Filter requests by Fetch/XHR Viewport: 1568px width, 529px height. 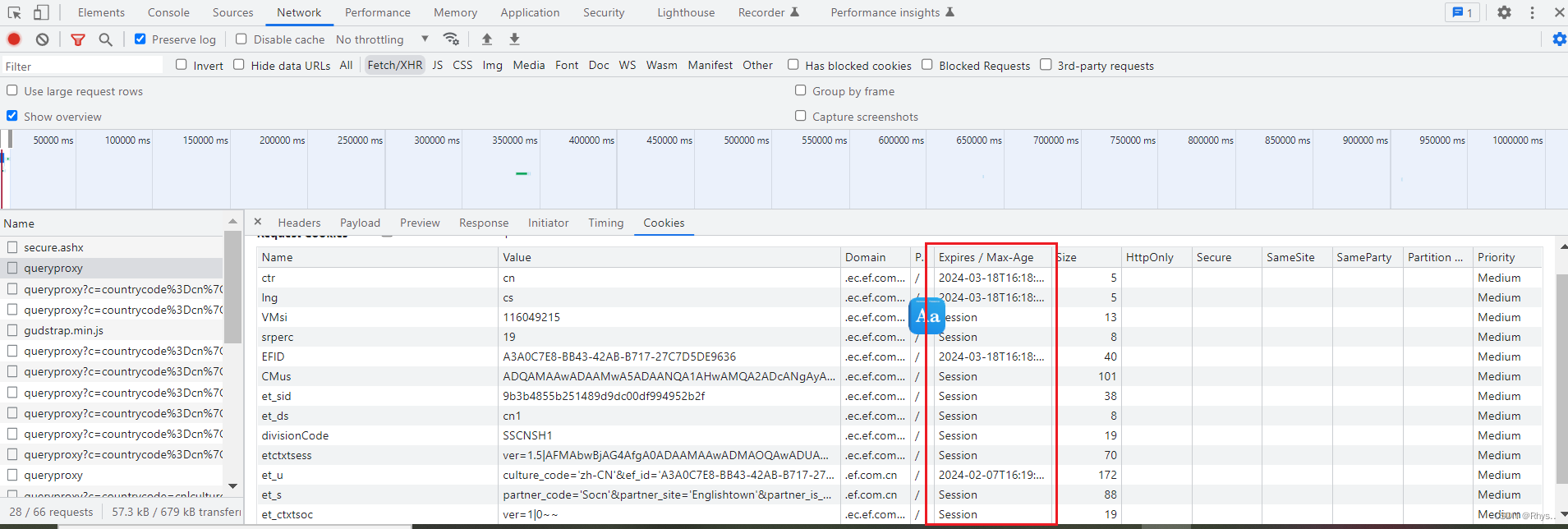395,65
